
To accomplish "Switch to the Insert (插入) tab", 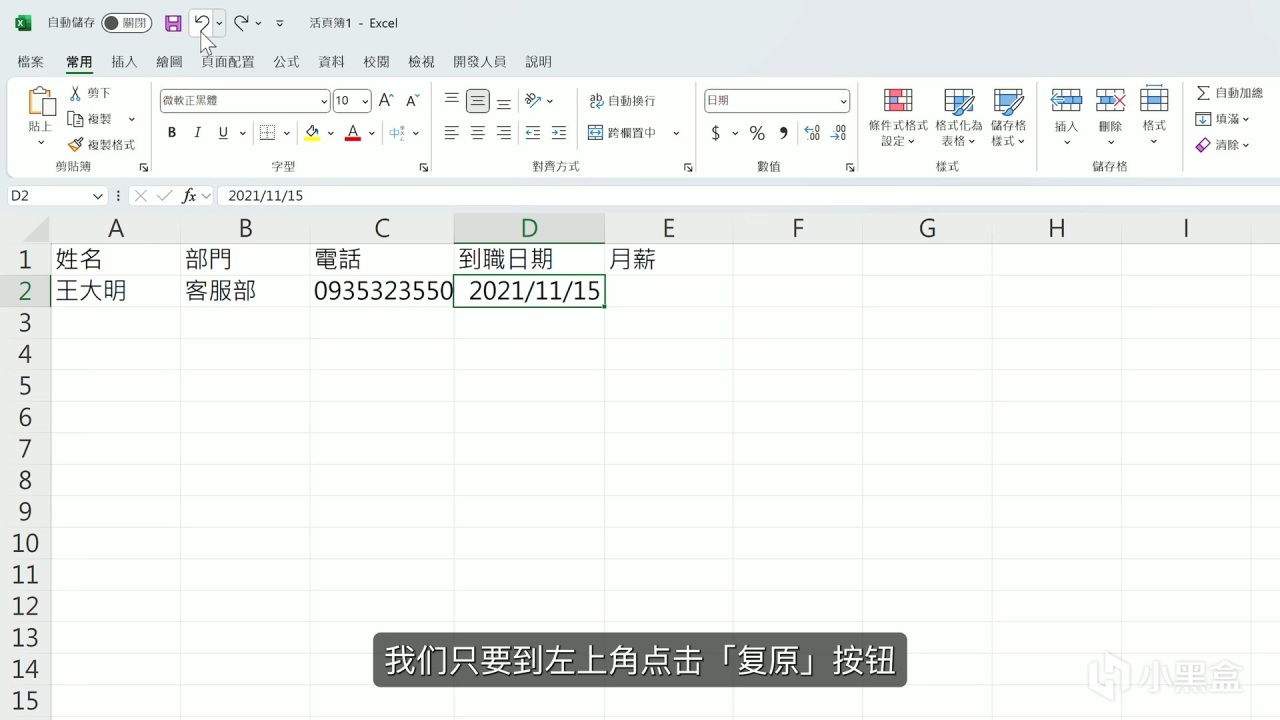I will (x=124, y=62).
